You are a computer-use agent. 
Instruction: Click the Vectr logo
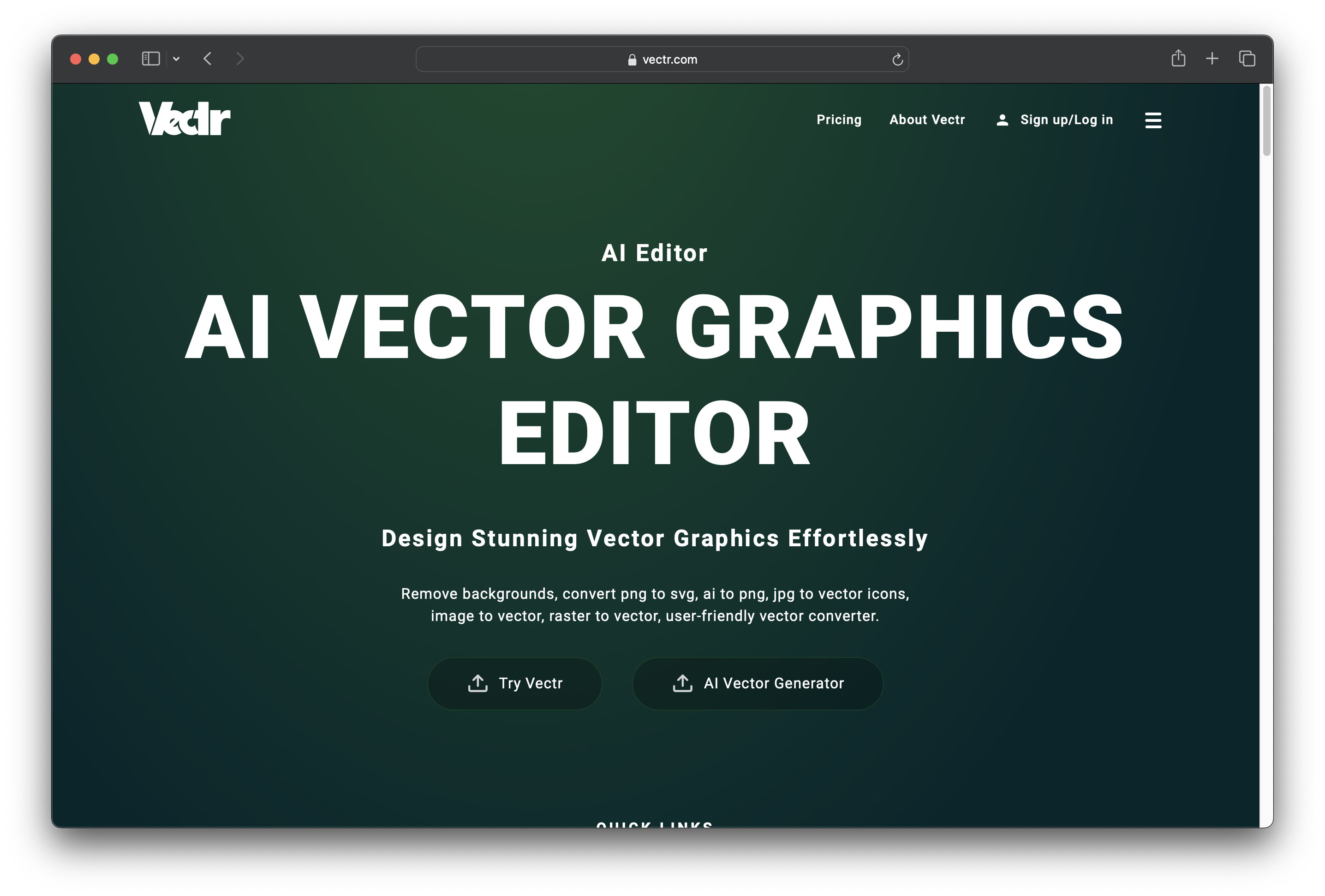(x=184, y=119)
